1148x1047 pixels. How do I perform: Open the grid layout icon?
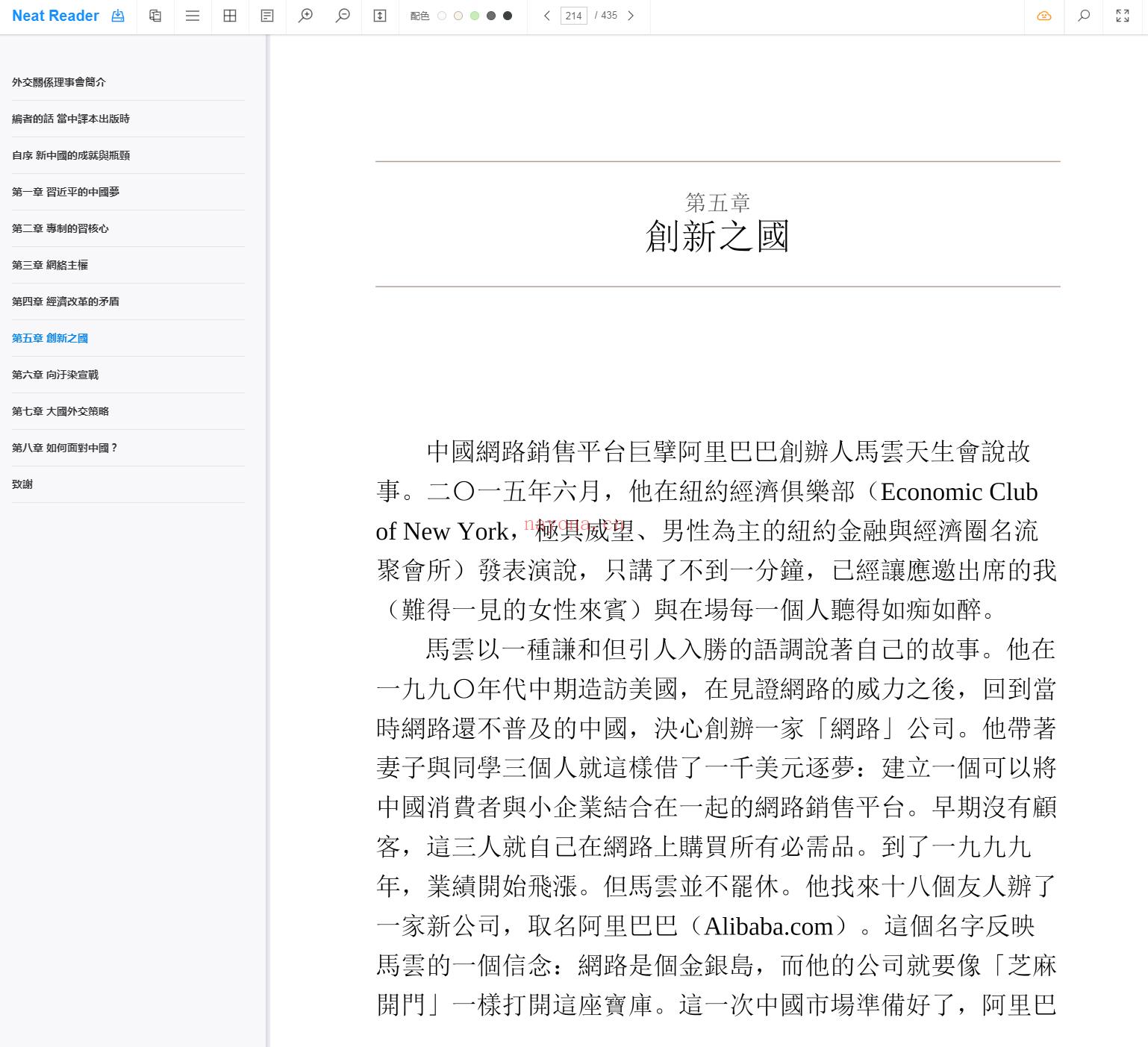coord(230,16)
